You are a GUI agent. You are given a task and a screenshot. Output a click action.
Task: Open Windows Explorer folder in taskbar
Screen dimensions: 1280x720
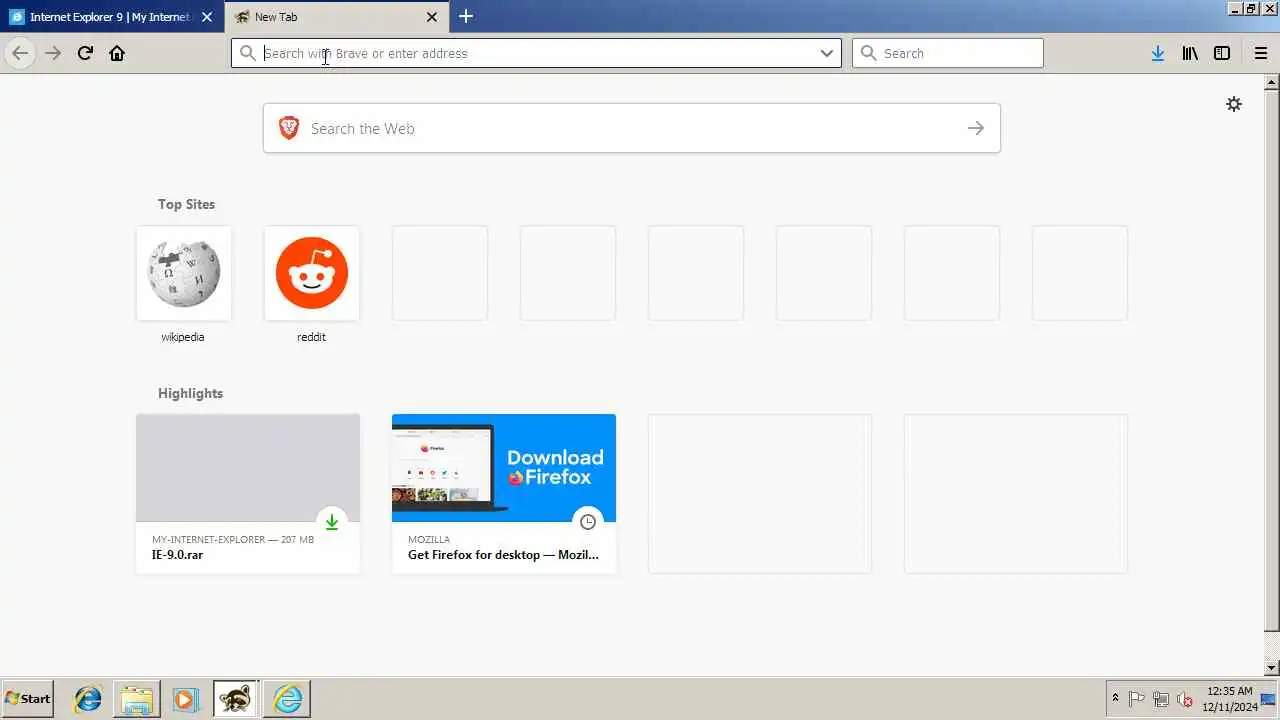click(x=136, y=699)
